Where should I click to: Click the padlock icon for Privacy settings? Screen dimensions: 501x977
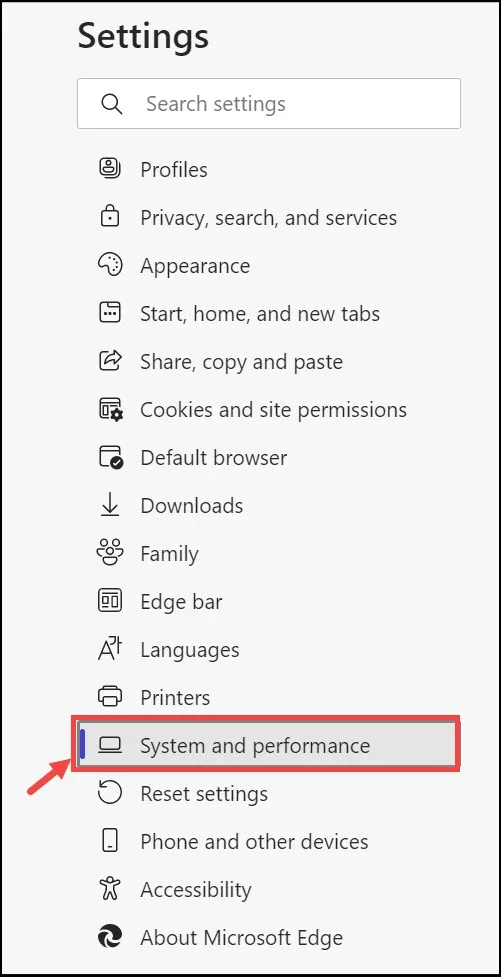[110, 216]
